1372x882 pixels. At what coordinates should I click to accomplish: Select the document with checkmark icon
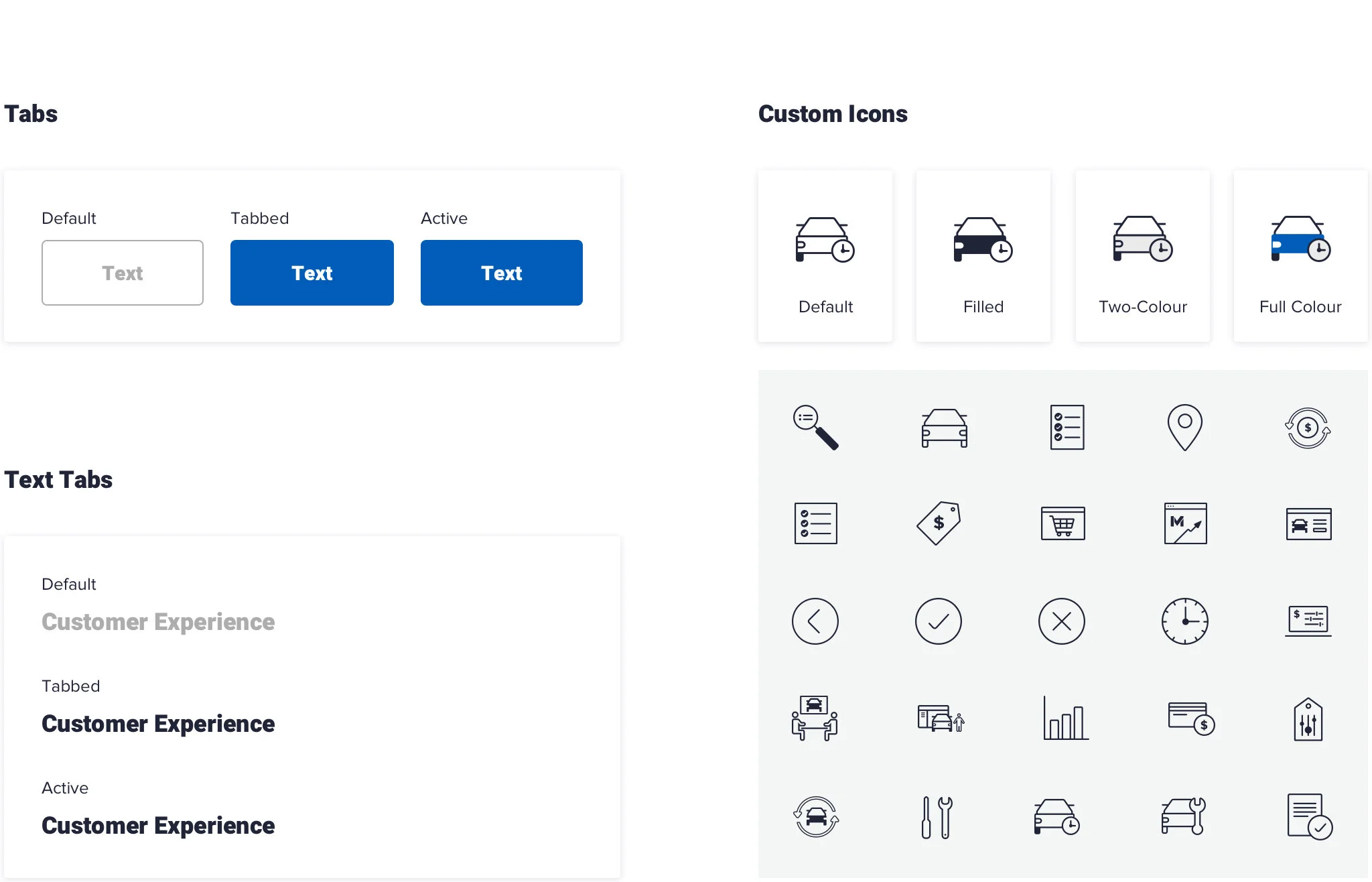click(x=1308, y=817)
